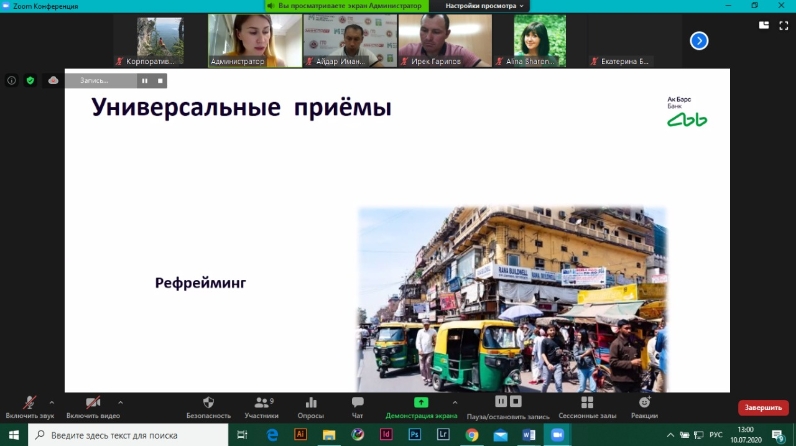The height and width of the screenshot is (446, 796).
Task: Open Photoshop from the Windows taskbar
Action: [x=414, y=435]
